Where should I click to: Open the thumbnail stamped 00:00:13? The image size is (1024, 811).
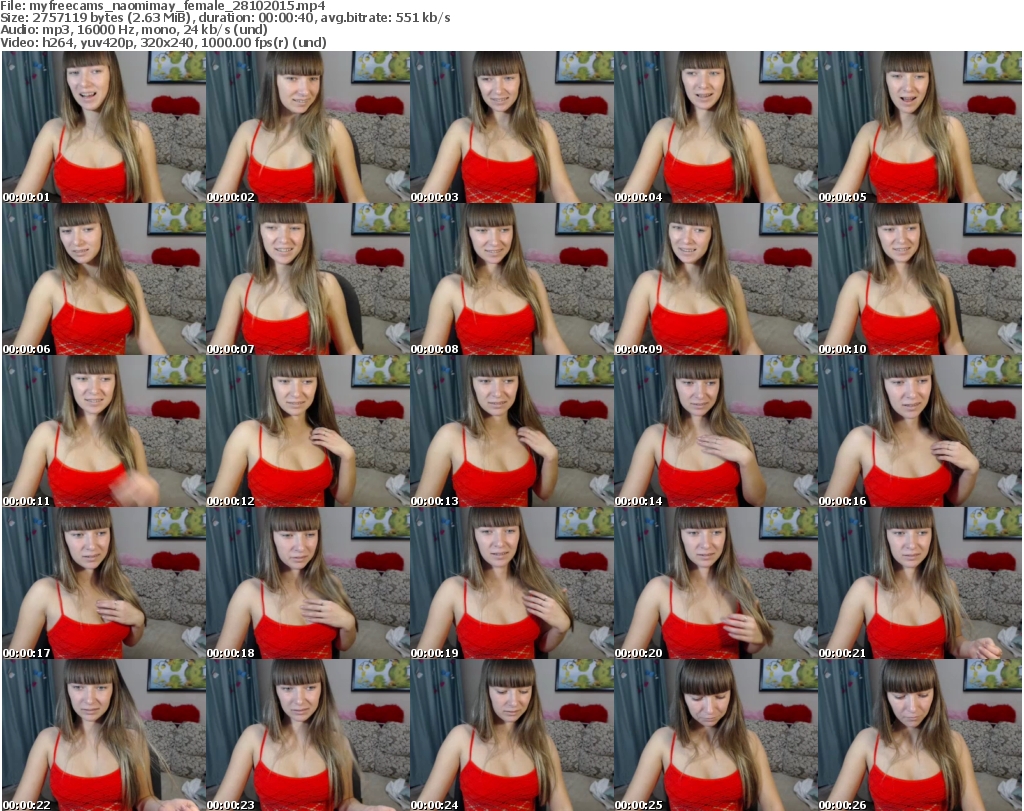pyautogui.click(x=512, y=431)
